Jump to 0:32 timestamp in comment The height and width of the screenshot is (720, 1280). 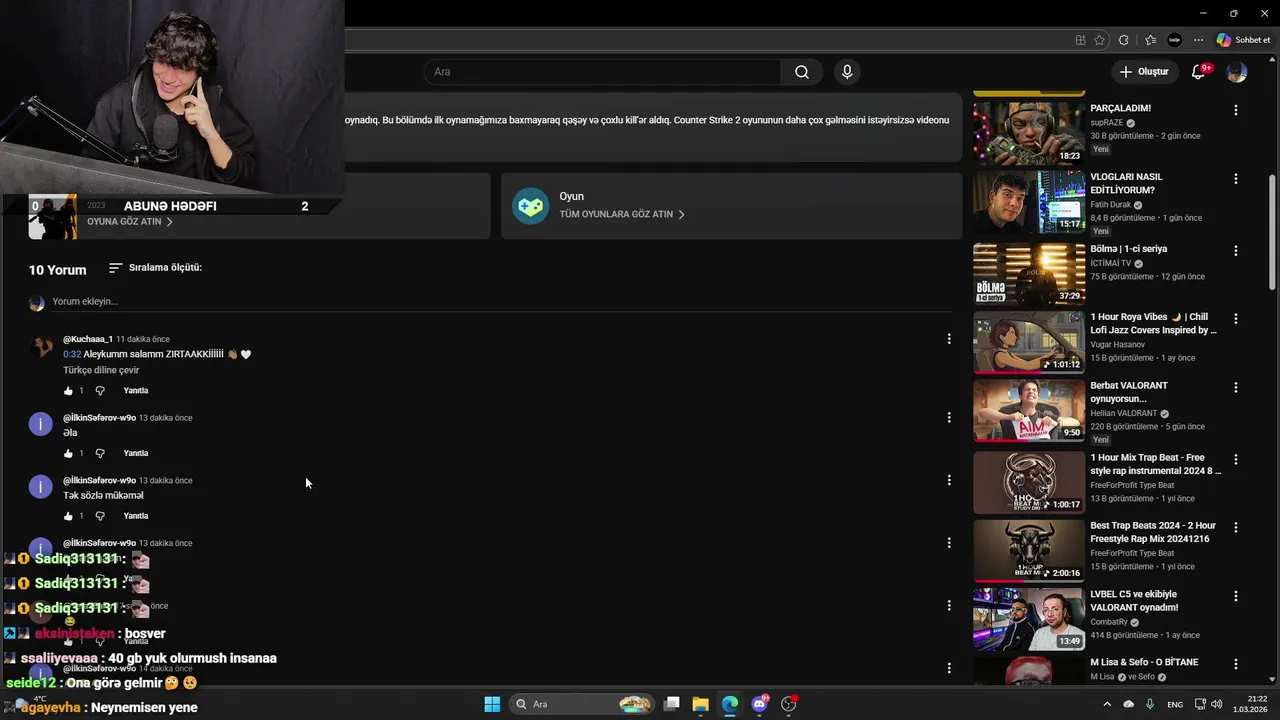pos(72,354)
